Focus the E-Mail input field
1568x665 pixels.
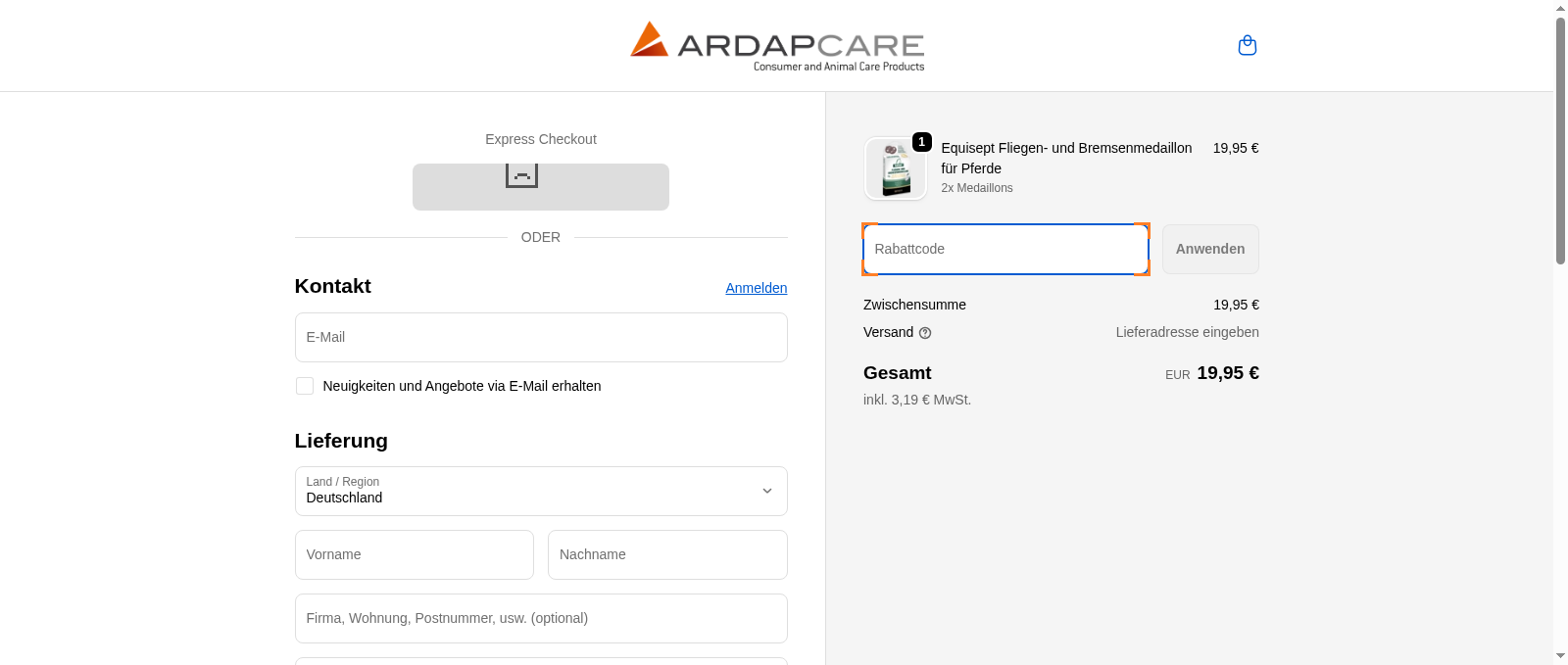coord(541,337)
